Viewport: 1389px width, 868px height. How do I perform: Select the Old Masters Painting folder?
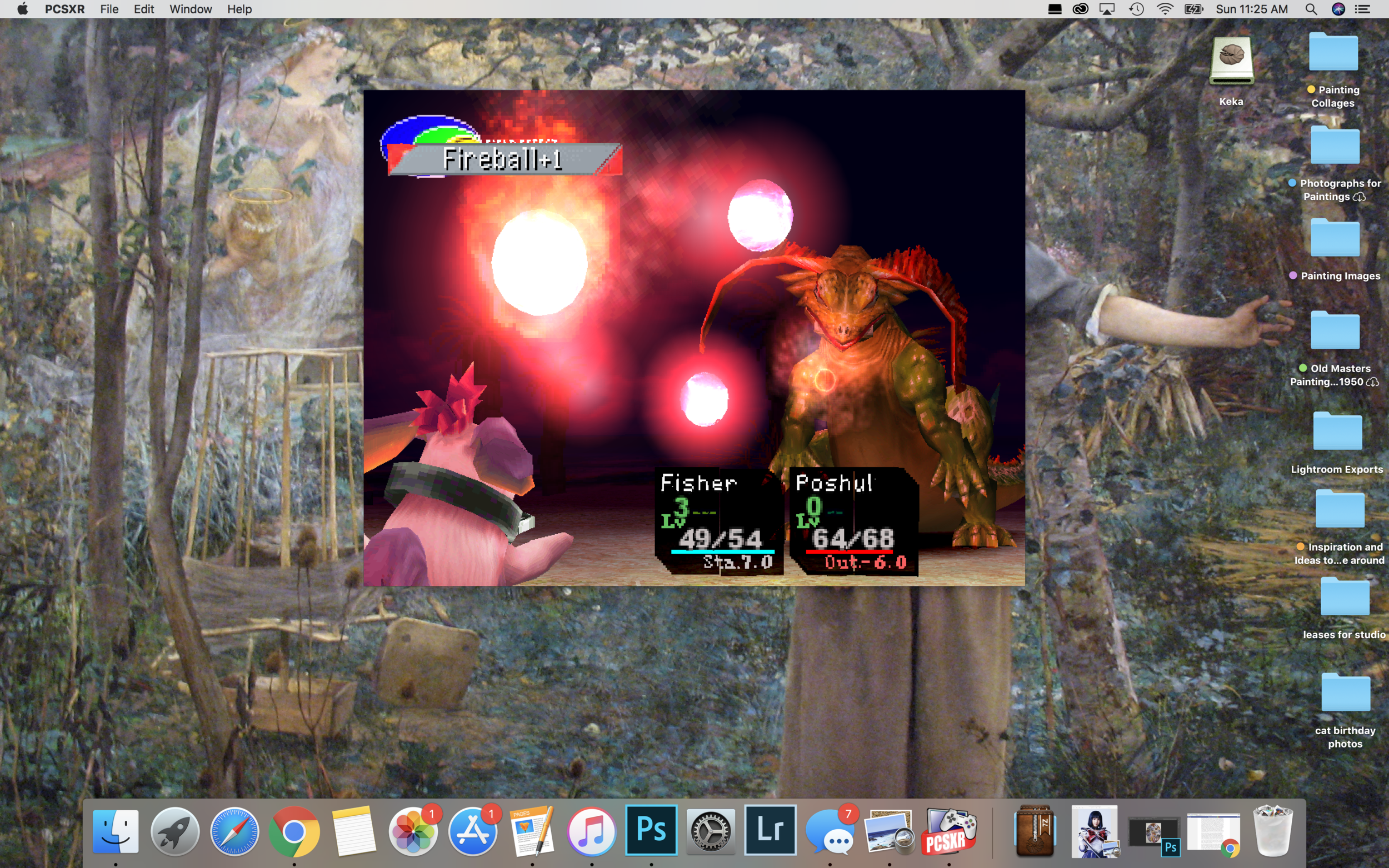(x=1335, y=331)
